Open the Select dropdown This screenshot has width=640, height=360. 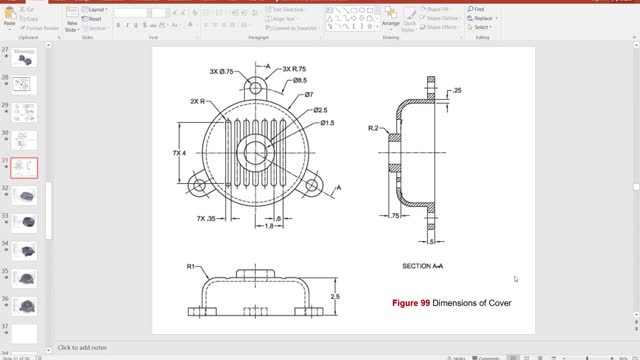point(480,27)
